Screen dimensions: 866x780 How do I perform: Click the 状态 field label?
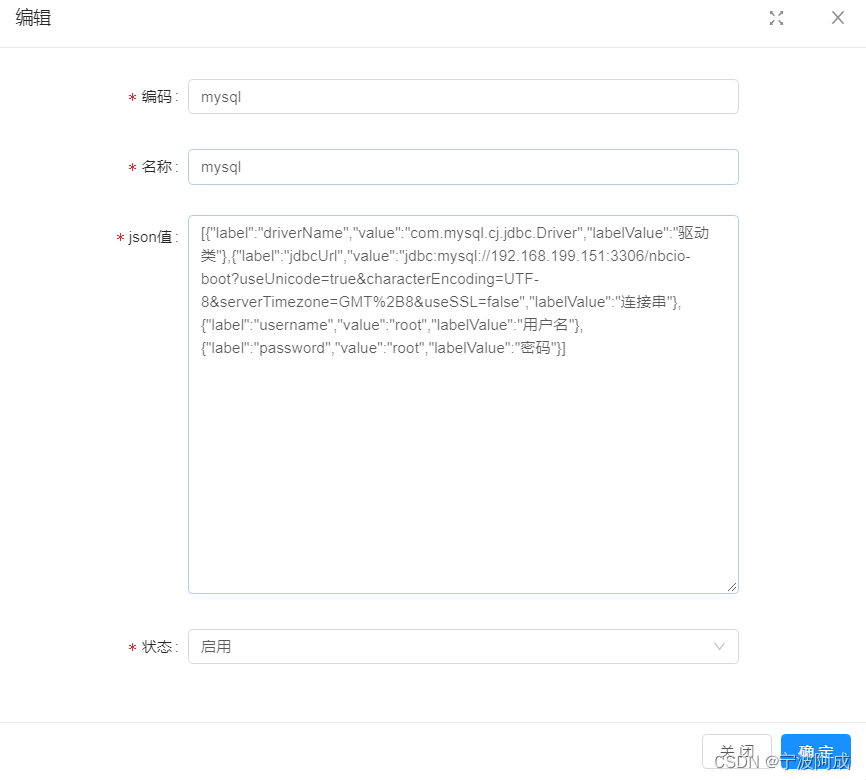pyautogui.click(x=157, y=646)
